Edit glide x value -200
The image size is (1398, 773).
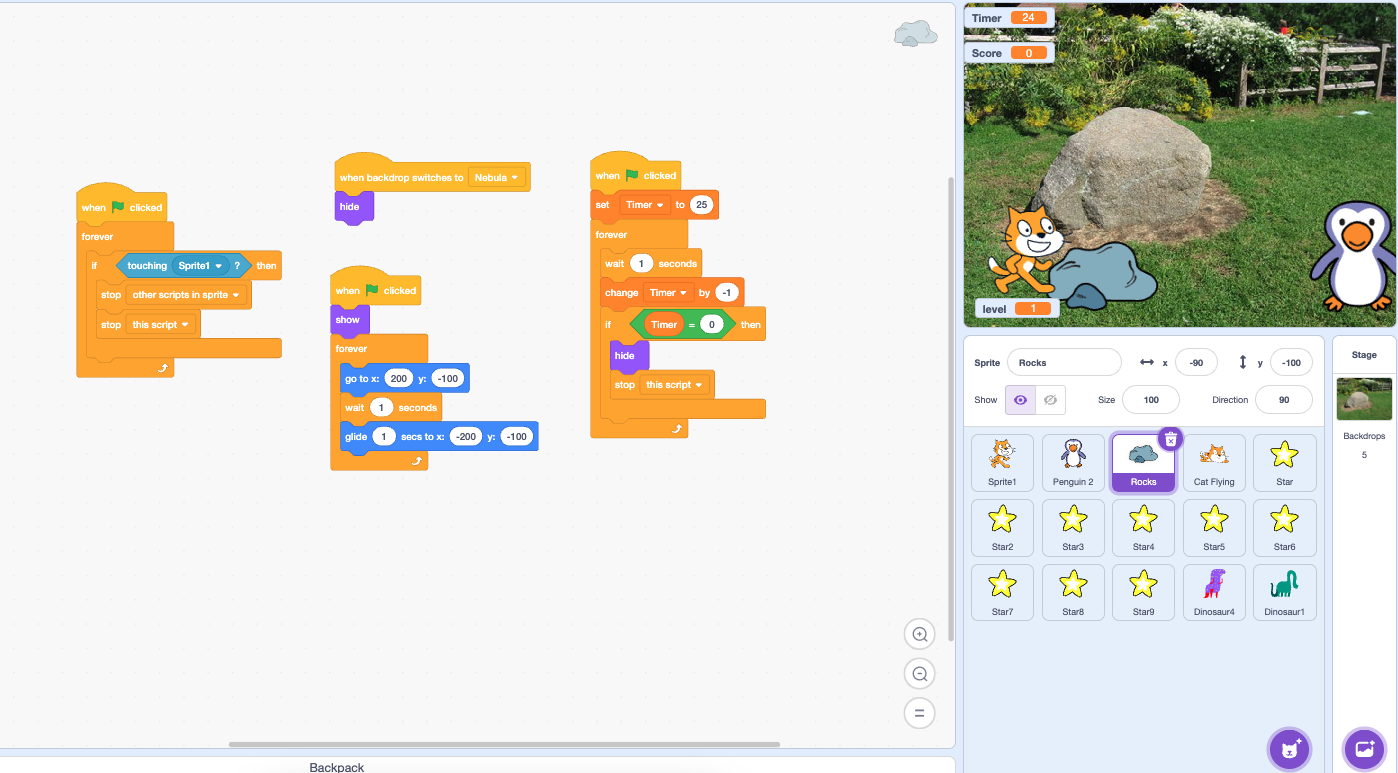(x=466, y=437)
